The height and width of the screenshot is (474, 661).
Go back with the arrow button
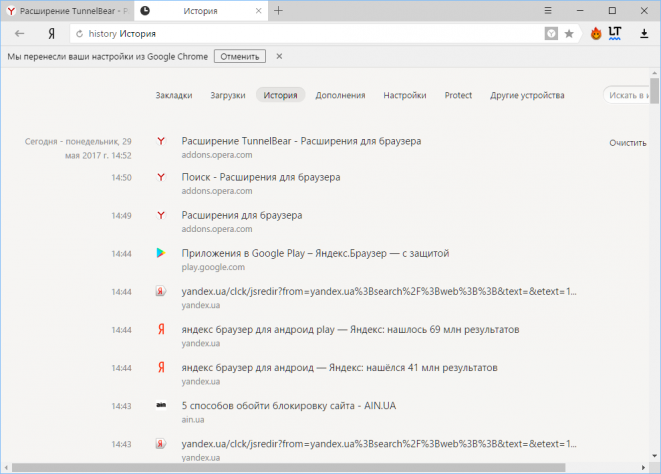[x=19, y=34]
